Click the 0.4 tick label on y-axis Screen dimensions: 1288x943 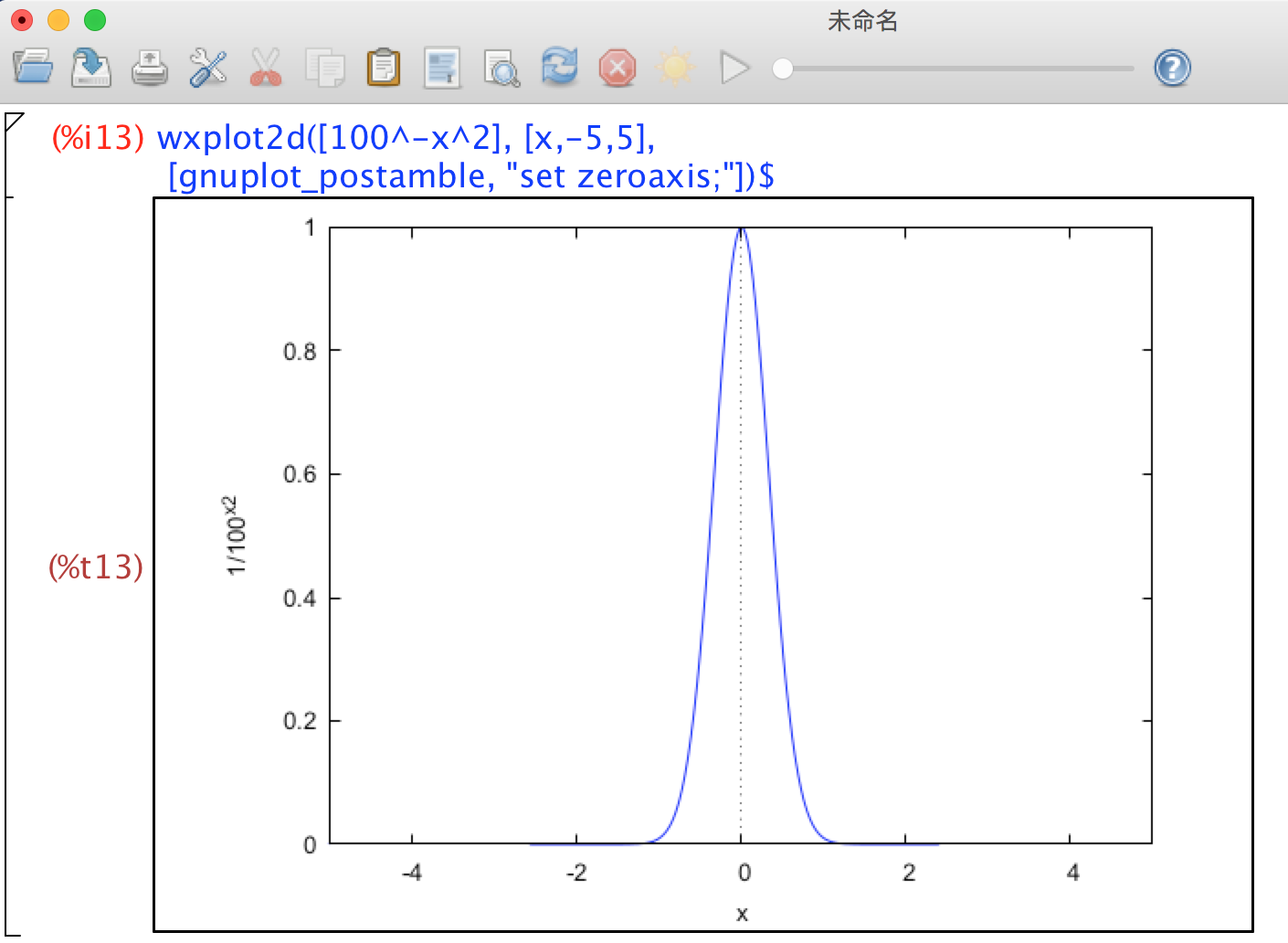300,599
